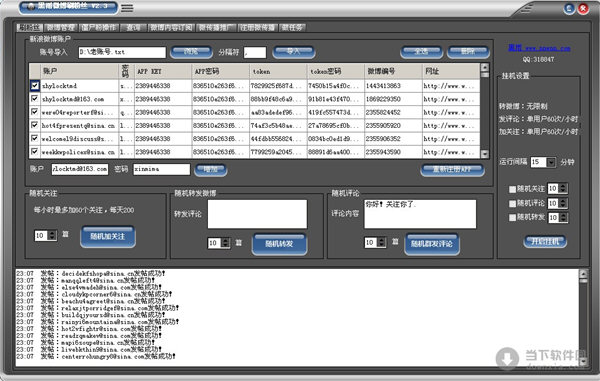Enable the 随机转发 checkbox in 挂机设置

512,218
